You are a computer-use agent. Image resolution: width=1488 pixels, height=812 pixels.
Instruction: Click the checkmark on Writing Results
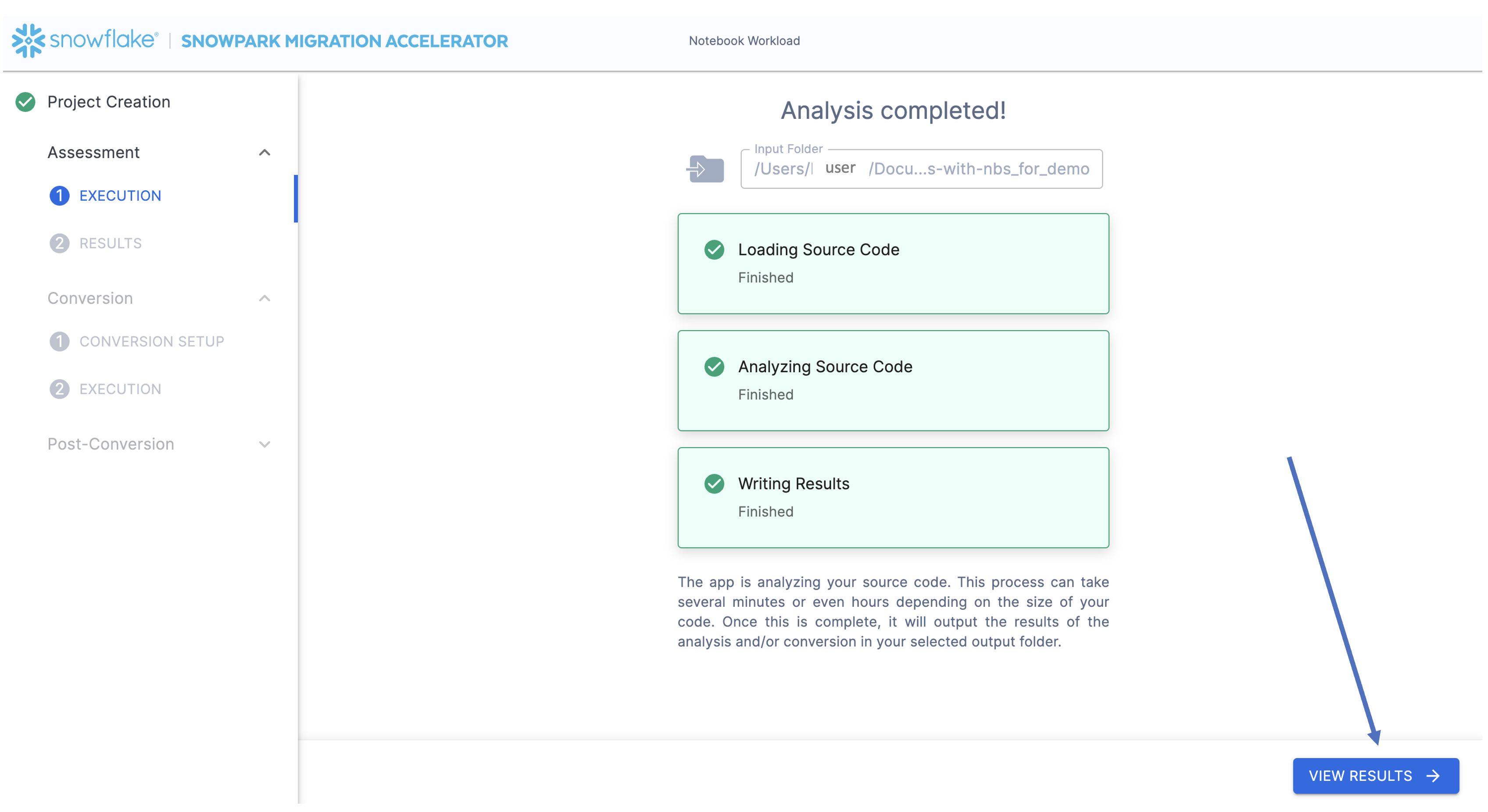click(715, 484)
